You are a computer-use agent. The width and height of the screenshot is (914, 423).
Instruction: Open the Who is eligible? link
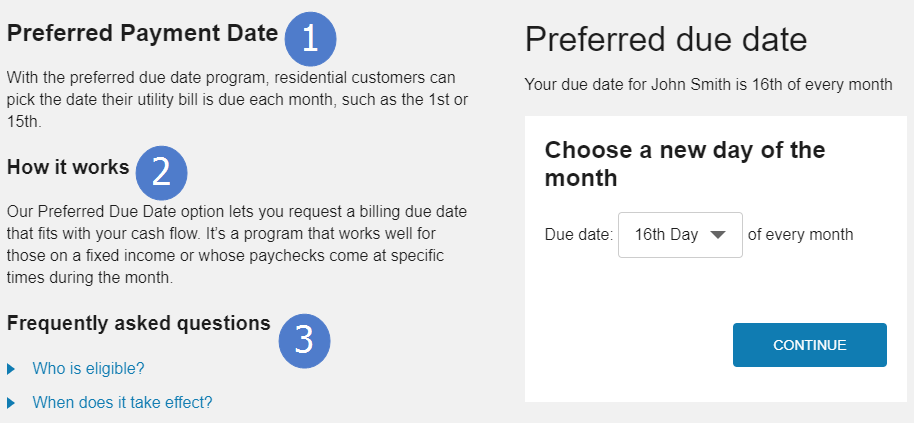tap(88, 369)
